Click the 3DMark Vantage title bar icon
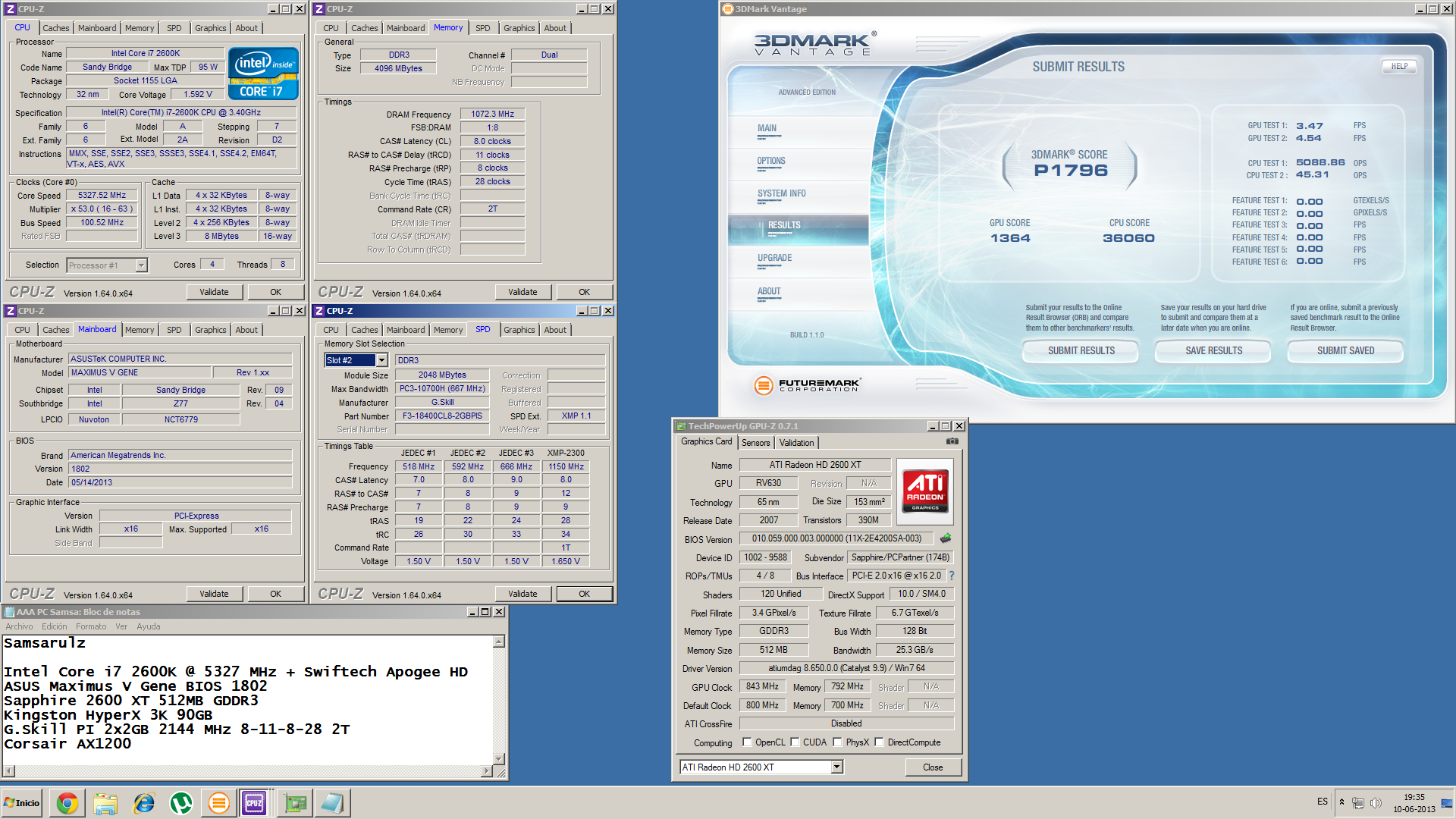The image size is (1456, 819). tap(728, 9)
